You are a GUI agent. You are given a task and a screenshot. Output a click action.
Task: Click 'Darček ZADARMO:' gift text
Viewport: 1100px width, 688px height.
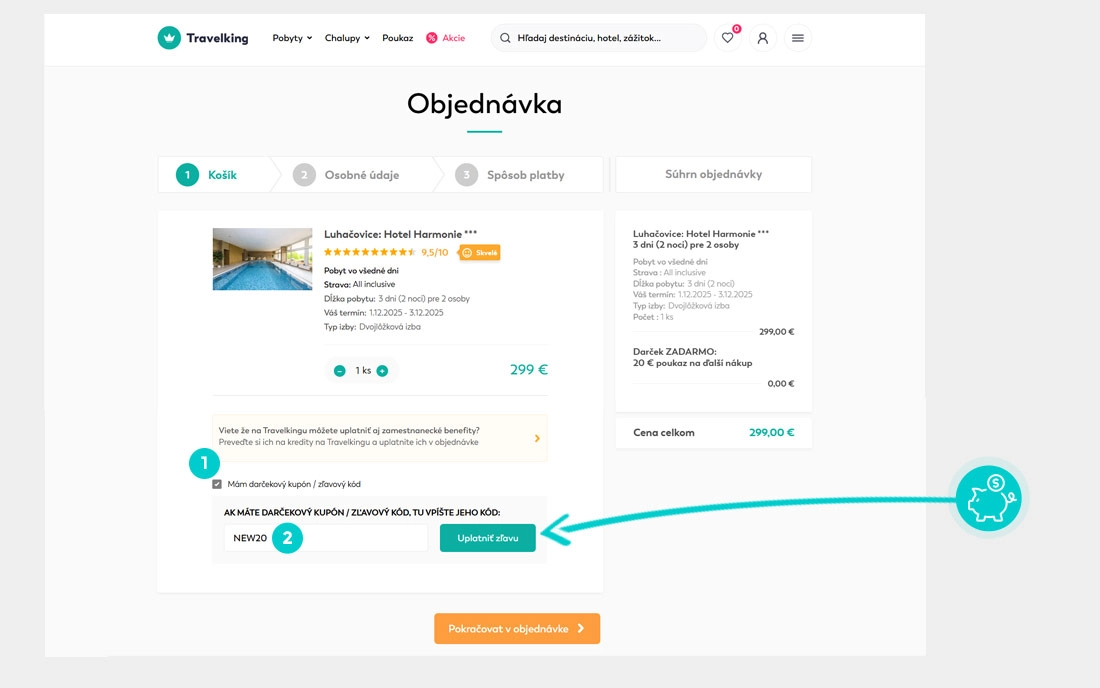674,351
